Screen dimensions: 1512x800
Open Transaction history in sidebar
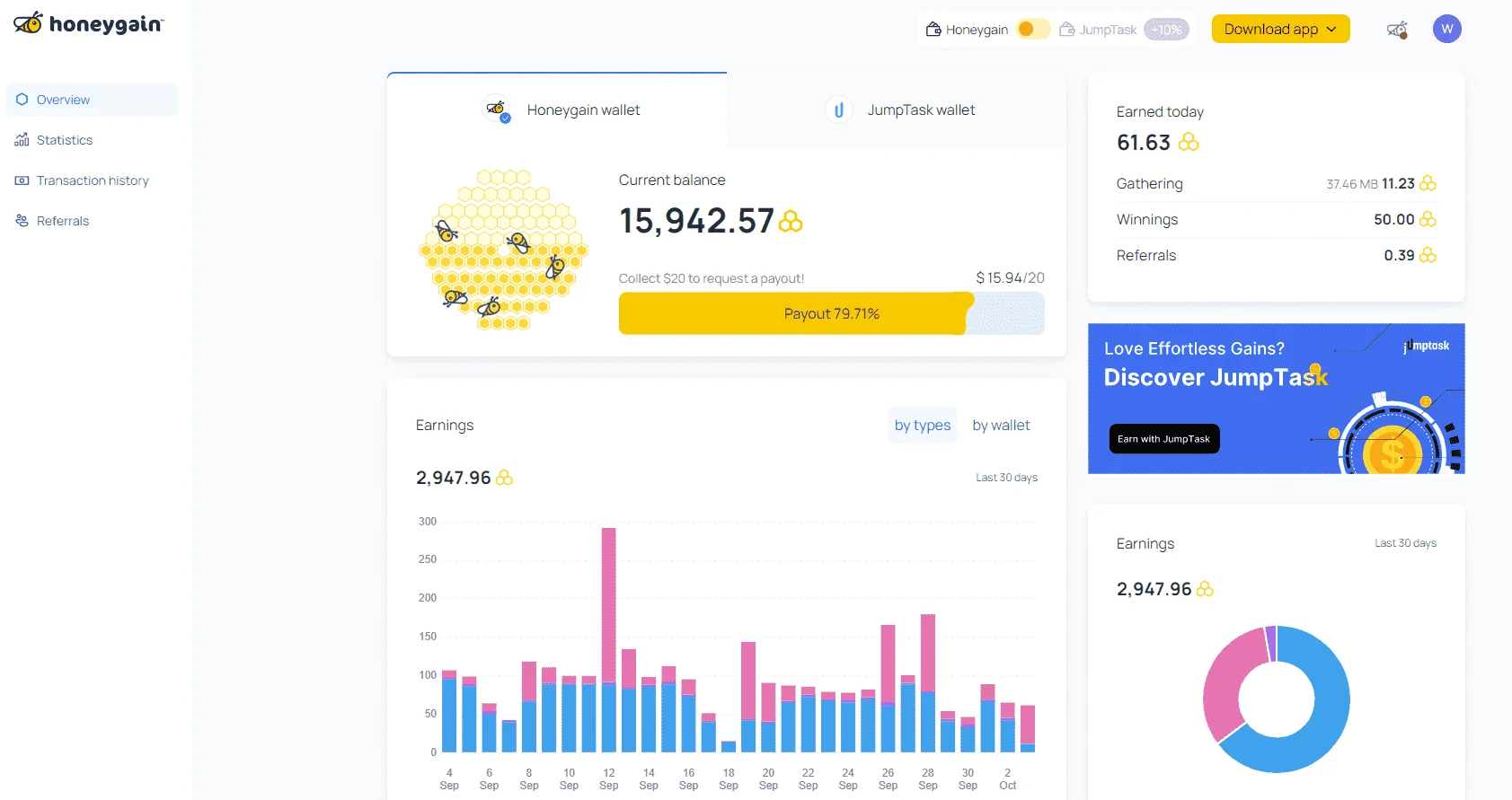coord(92,180)
